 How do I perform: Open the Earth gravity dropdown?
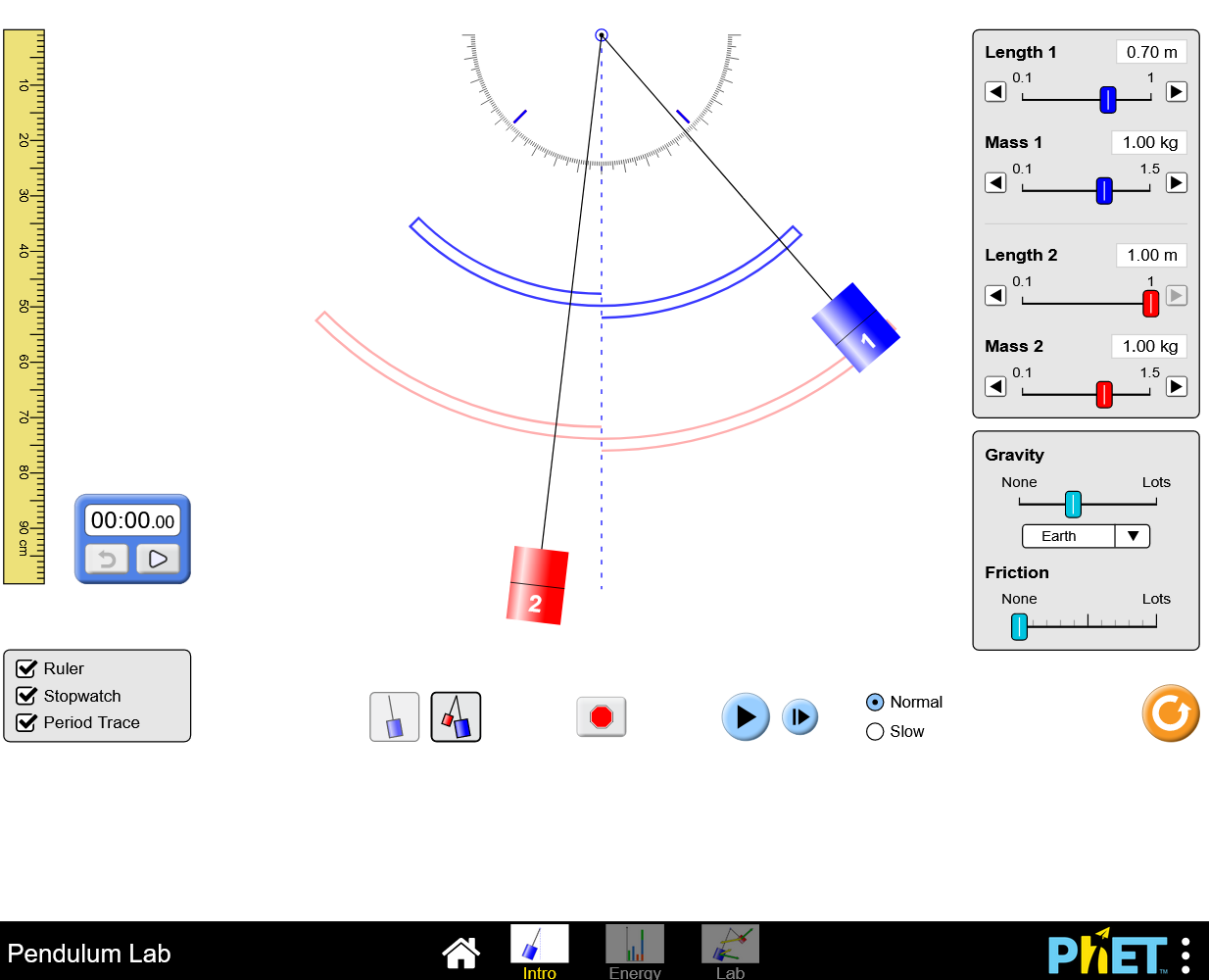click(x=1085, y=536)
